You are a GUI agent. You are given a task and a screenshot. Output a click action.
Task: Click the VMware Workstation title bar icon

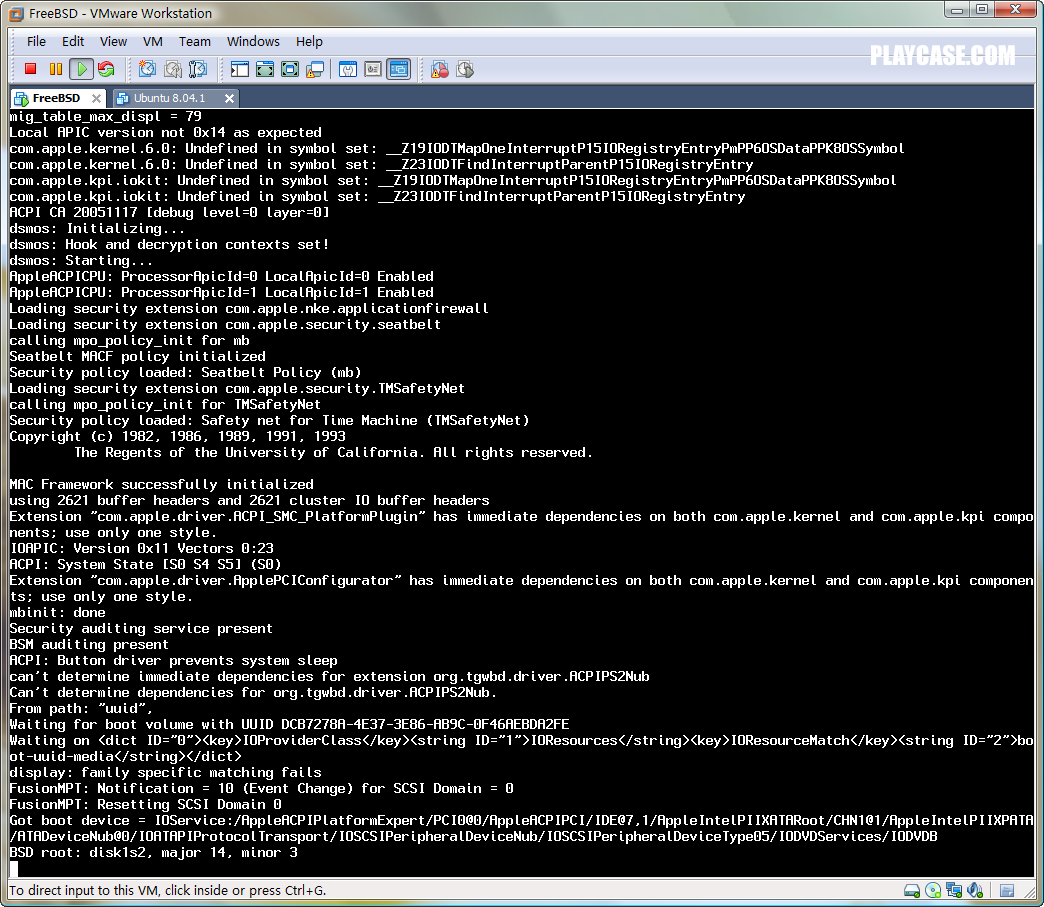pos(17,13)
